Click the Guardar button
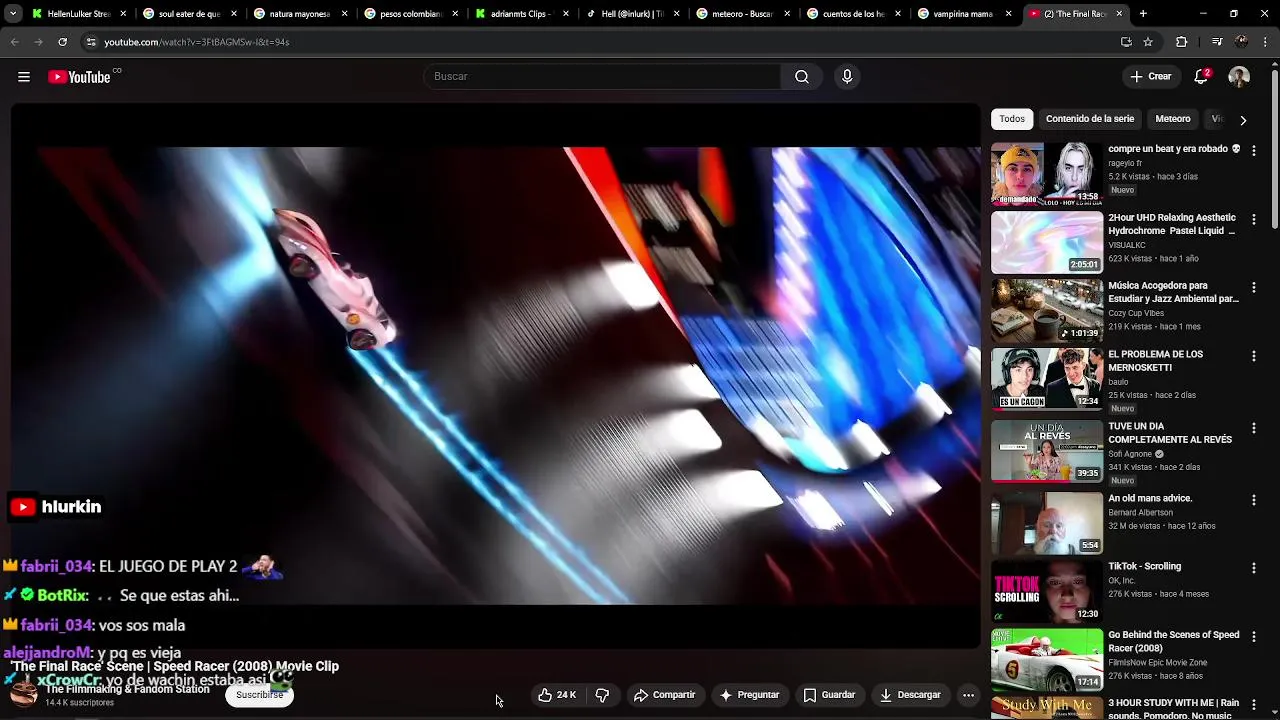 click(x=829, y=695)
